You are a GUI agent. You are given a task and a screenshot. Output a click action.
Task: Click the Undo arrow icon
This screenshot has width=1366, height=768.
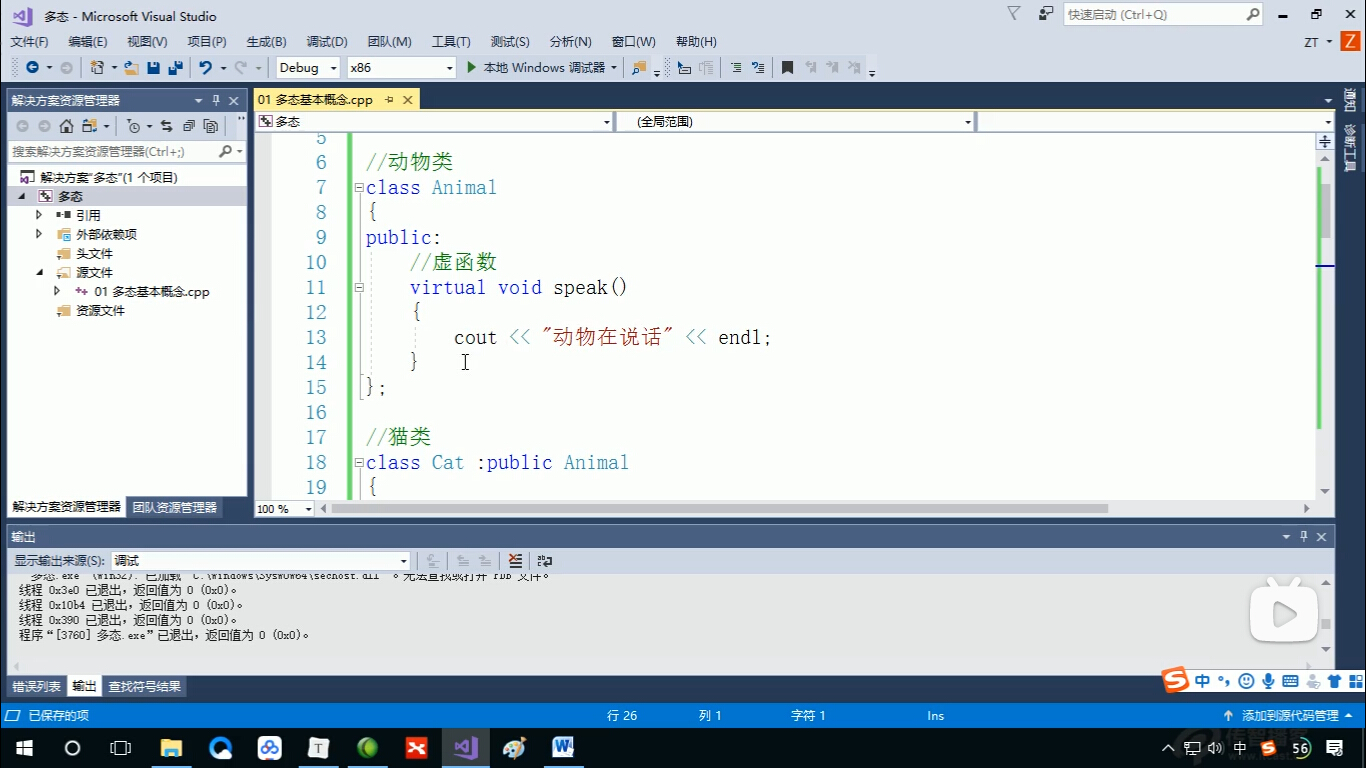[x=205, y=68]
